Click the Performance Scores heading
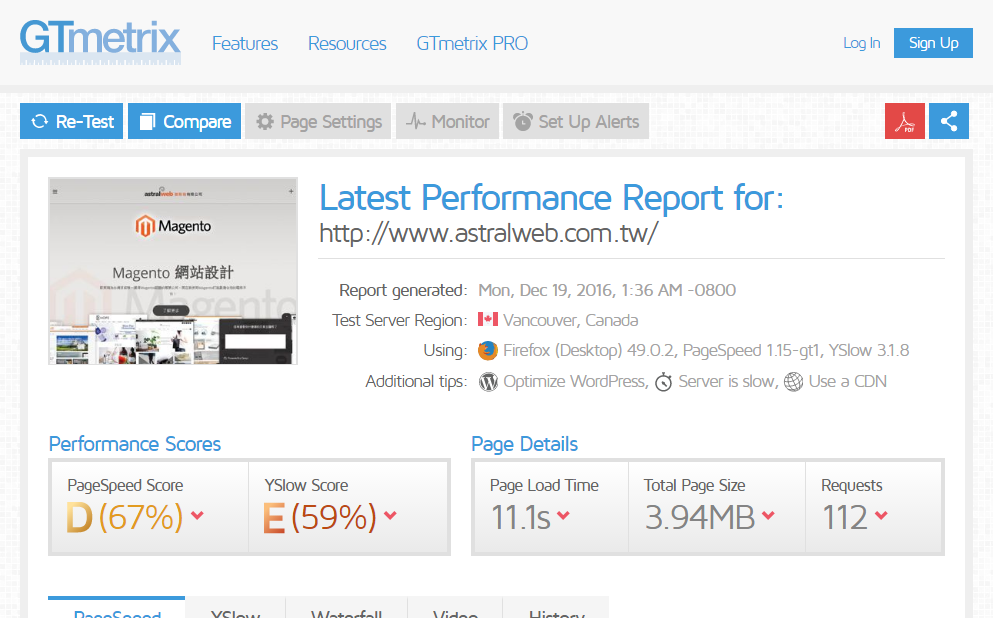The width and height of the screenshot is (993, 618). coord(135,444)
